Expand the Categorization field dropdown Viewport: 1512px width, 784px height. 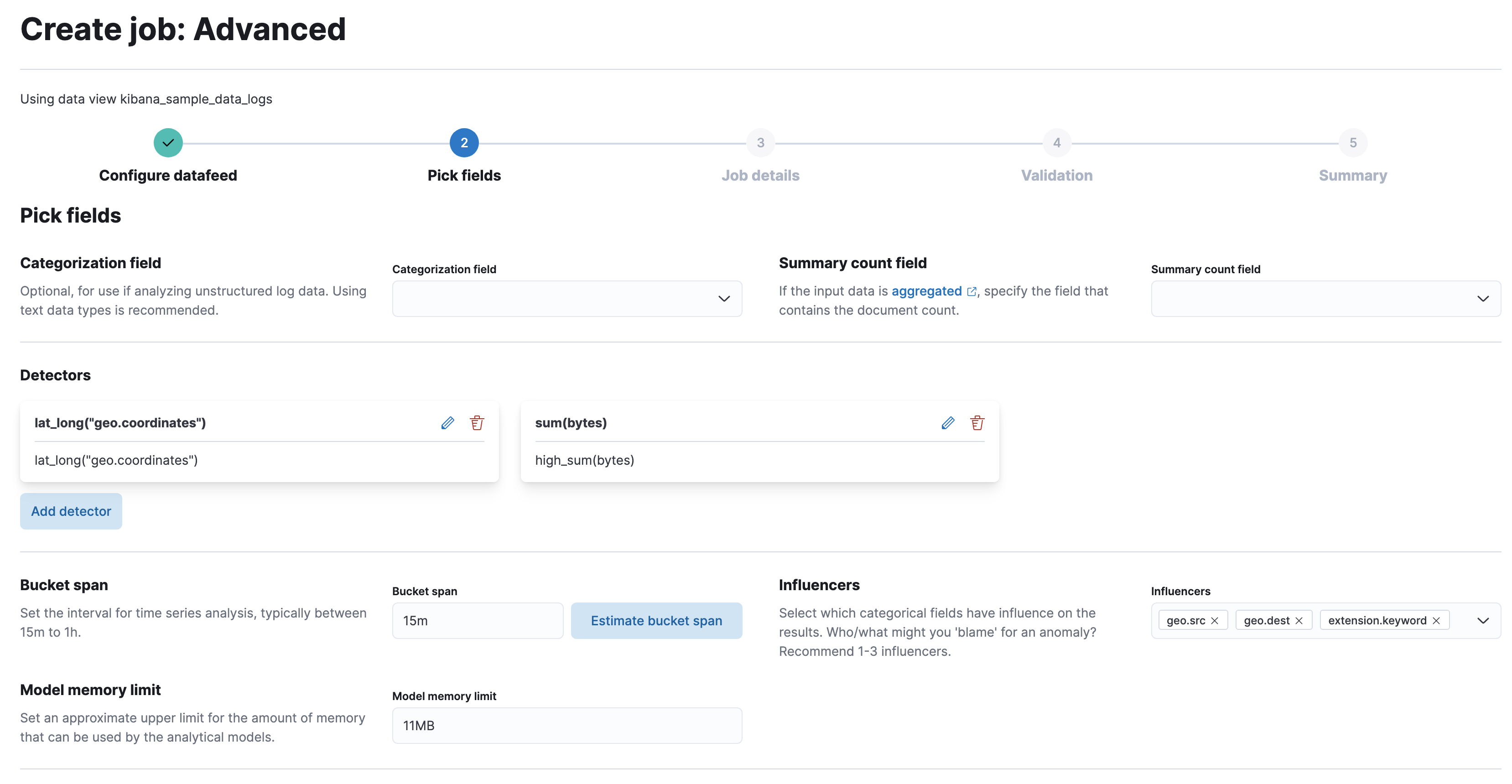[724, 298]
